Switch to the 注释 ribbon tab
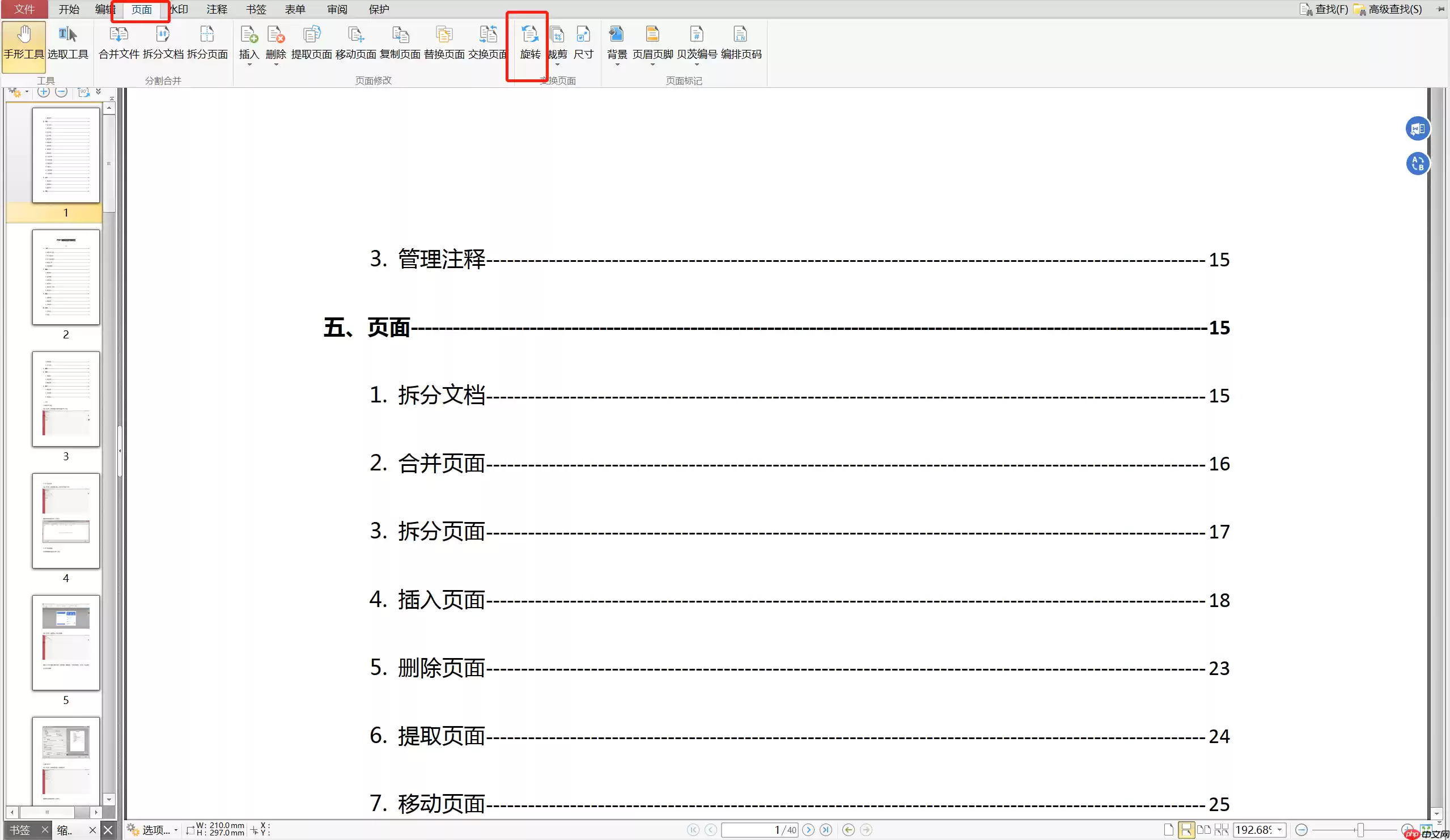This screenshot has width=1450, height=840. point(216,9)
